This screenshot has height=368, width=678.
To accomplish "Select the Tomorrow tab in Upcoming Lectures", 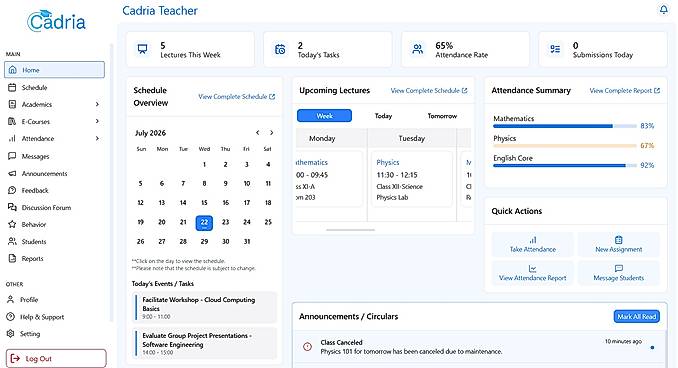I will (442, 116).
